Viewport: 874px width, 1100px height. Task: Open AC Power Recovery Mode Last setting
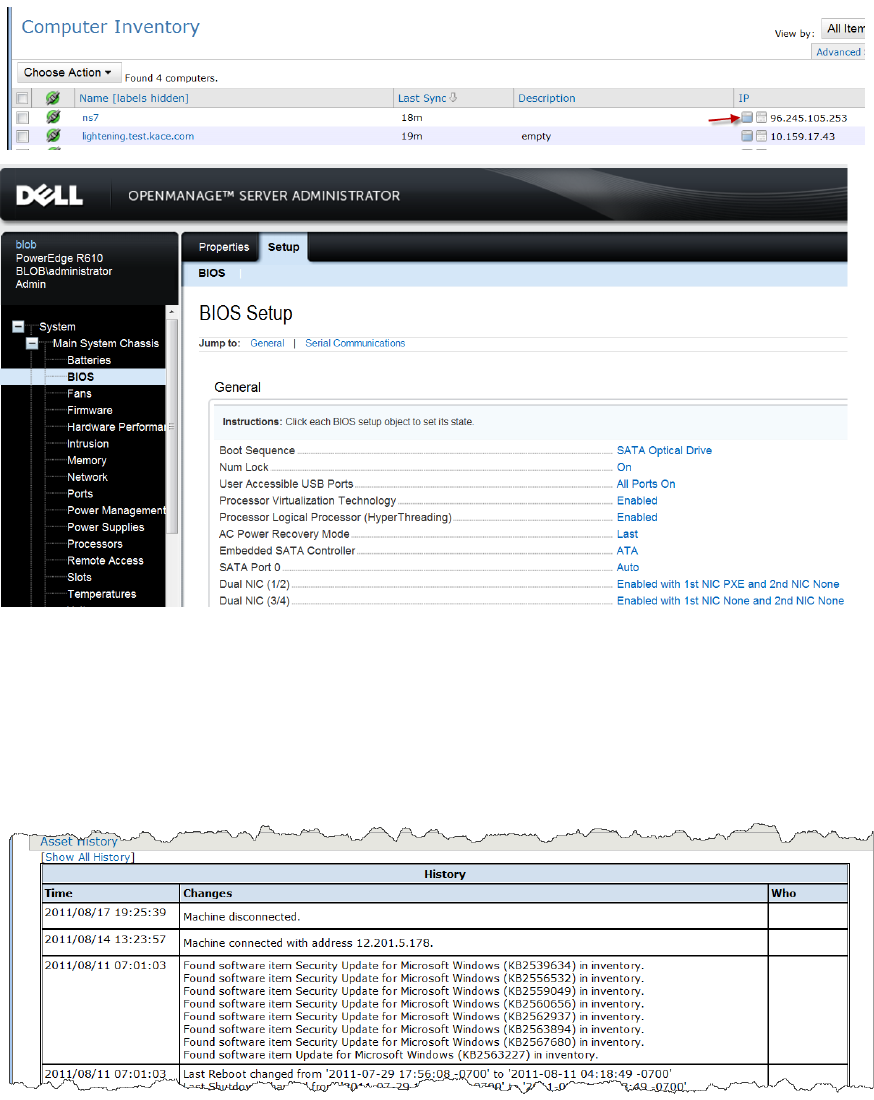tap(627, 535)
